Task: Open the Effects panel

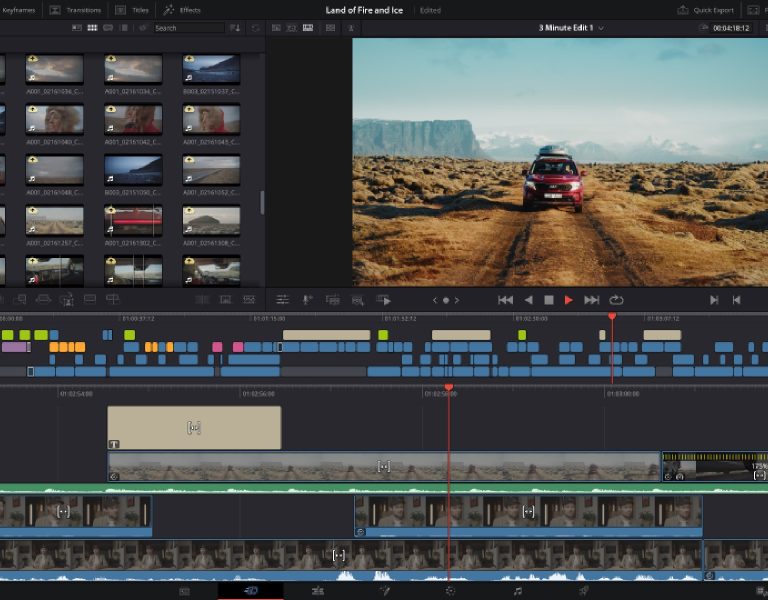Action: (x=182, y=10)
